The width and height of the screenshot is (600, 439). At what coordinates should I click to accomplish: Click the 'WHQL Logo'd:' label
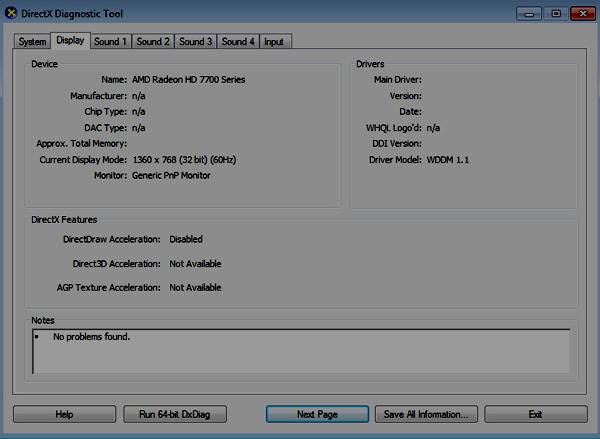pyautogui.click(x=394, y=128)
